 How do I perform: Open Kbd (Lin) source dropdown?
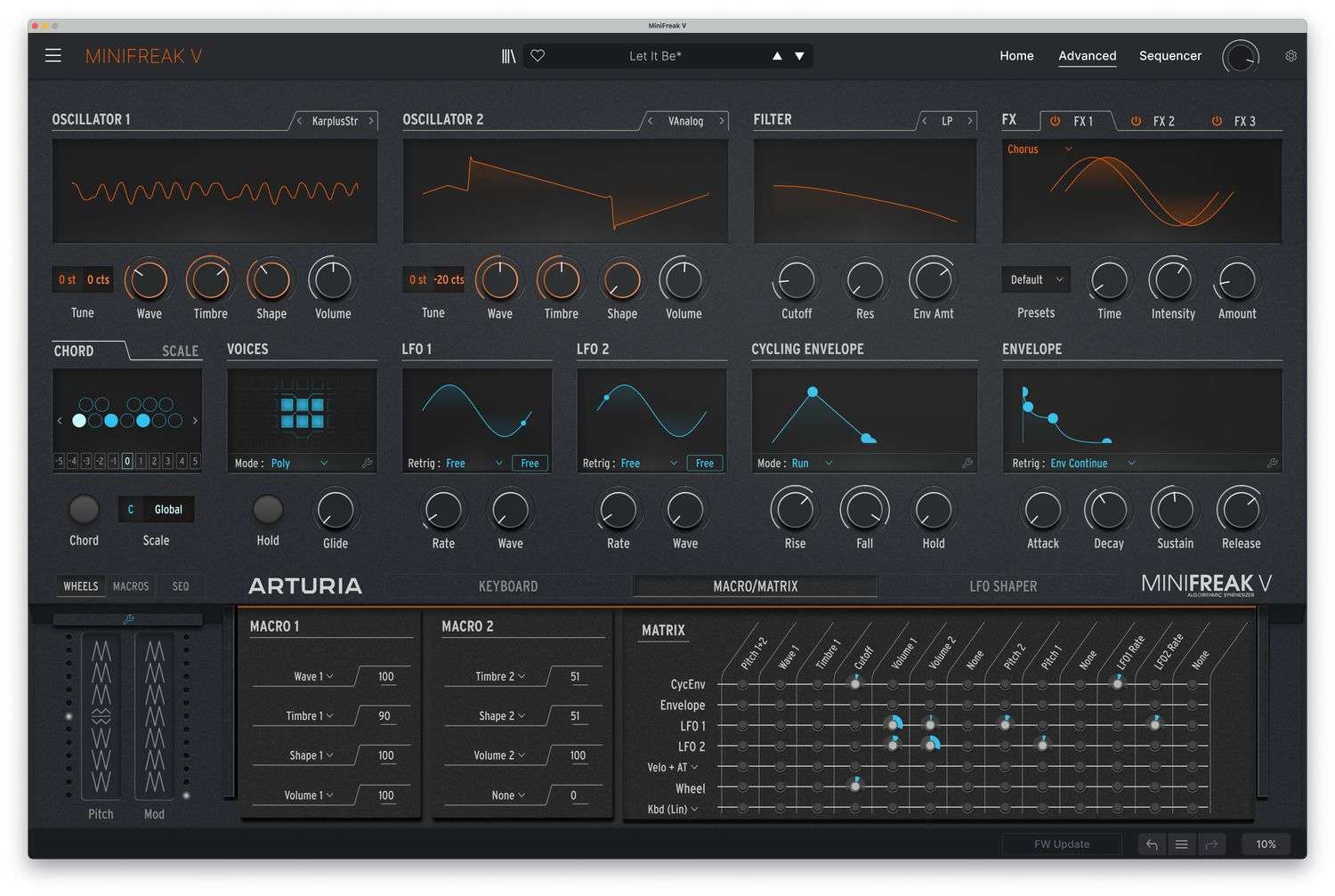672,809
